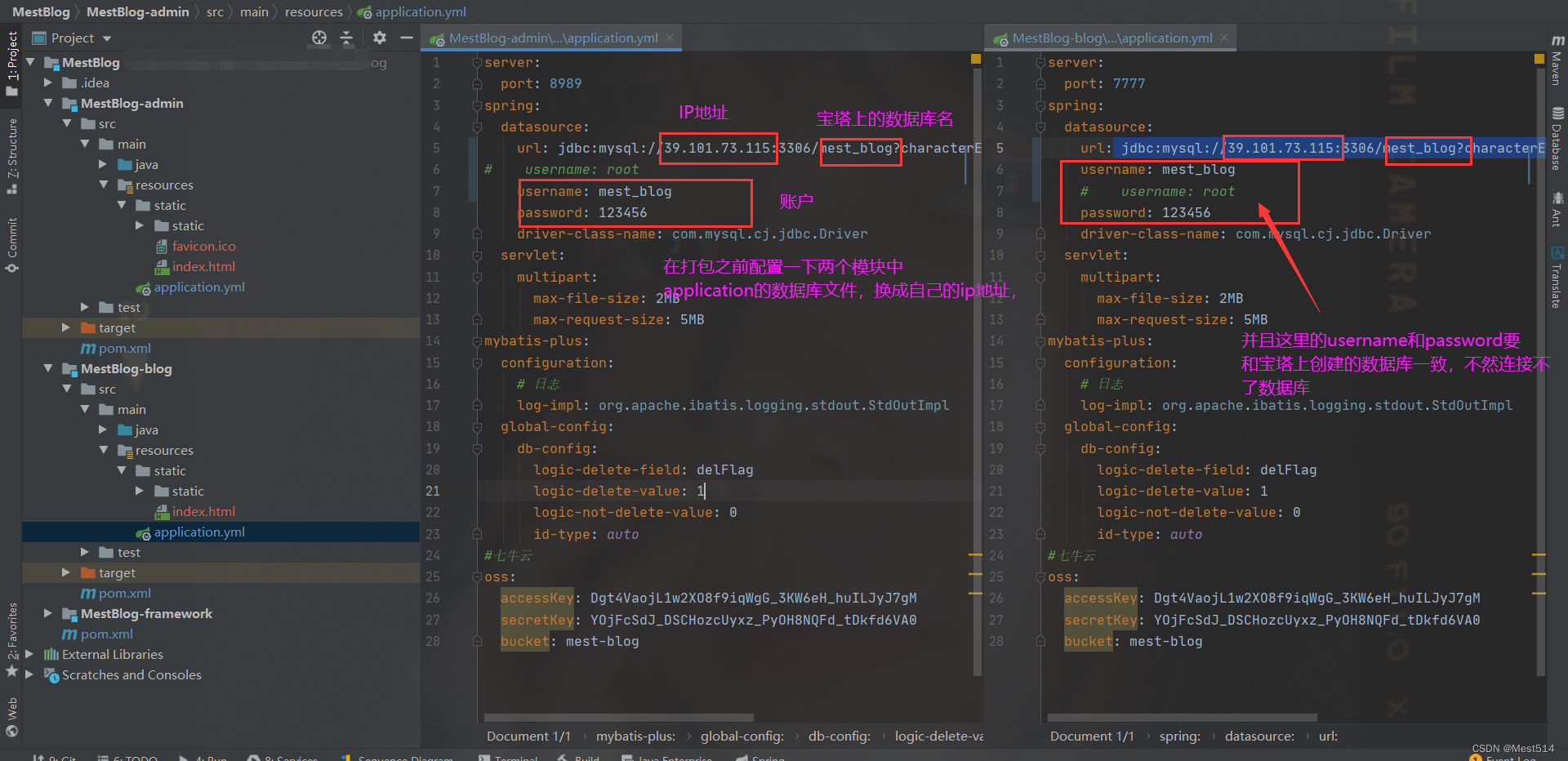Fold datasource block in right editor
1568x761 pixels.
pyautogui.click(x=1040, y=127)
